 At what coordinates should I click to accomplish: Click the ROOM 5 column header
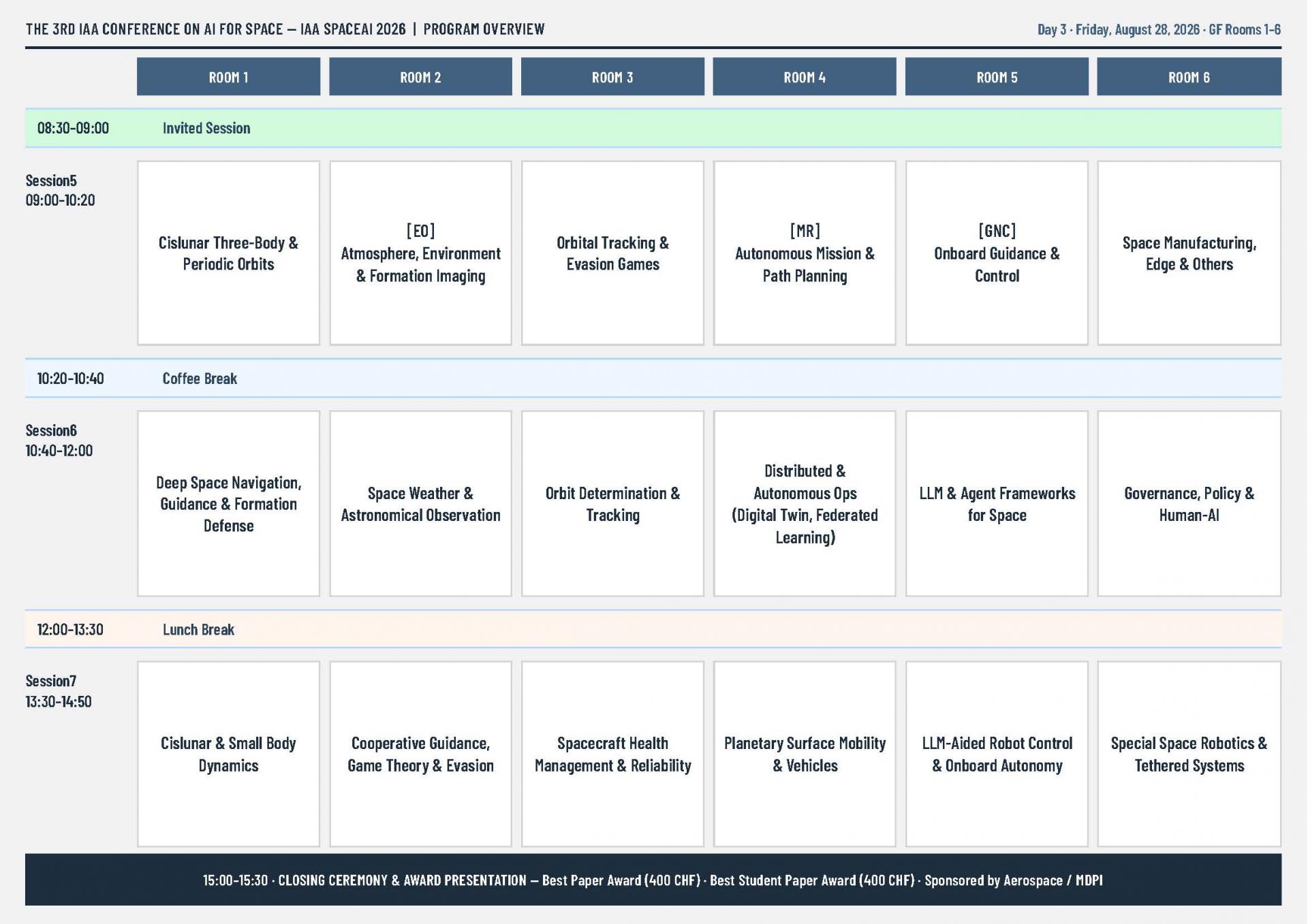tap(997, 76)
